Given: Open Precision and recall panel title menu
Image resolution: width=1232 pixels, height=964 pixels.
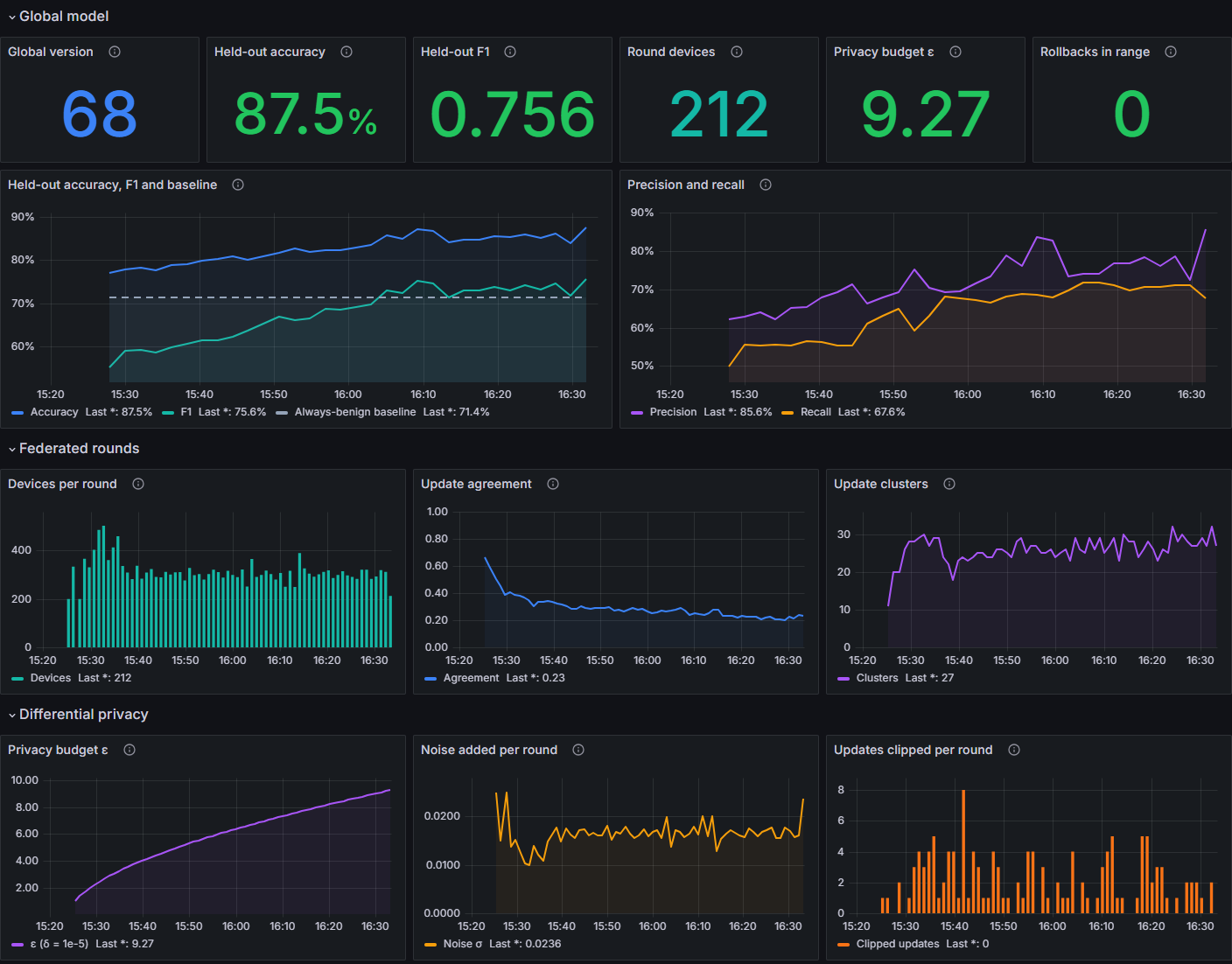Looking at the screenshot, I should tap(686, 185).
